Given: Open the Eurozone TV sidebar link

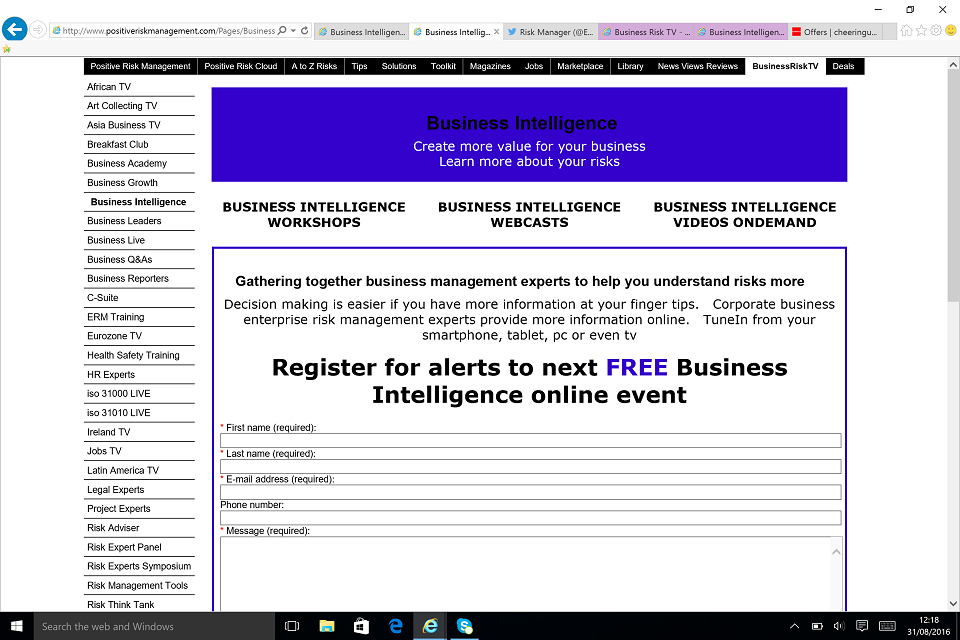Looking at the screenshot, I should coord(114,336).
